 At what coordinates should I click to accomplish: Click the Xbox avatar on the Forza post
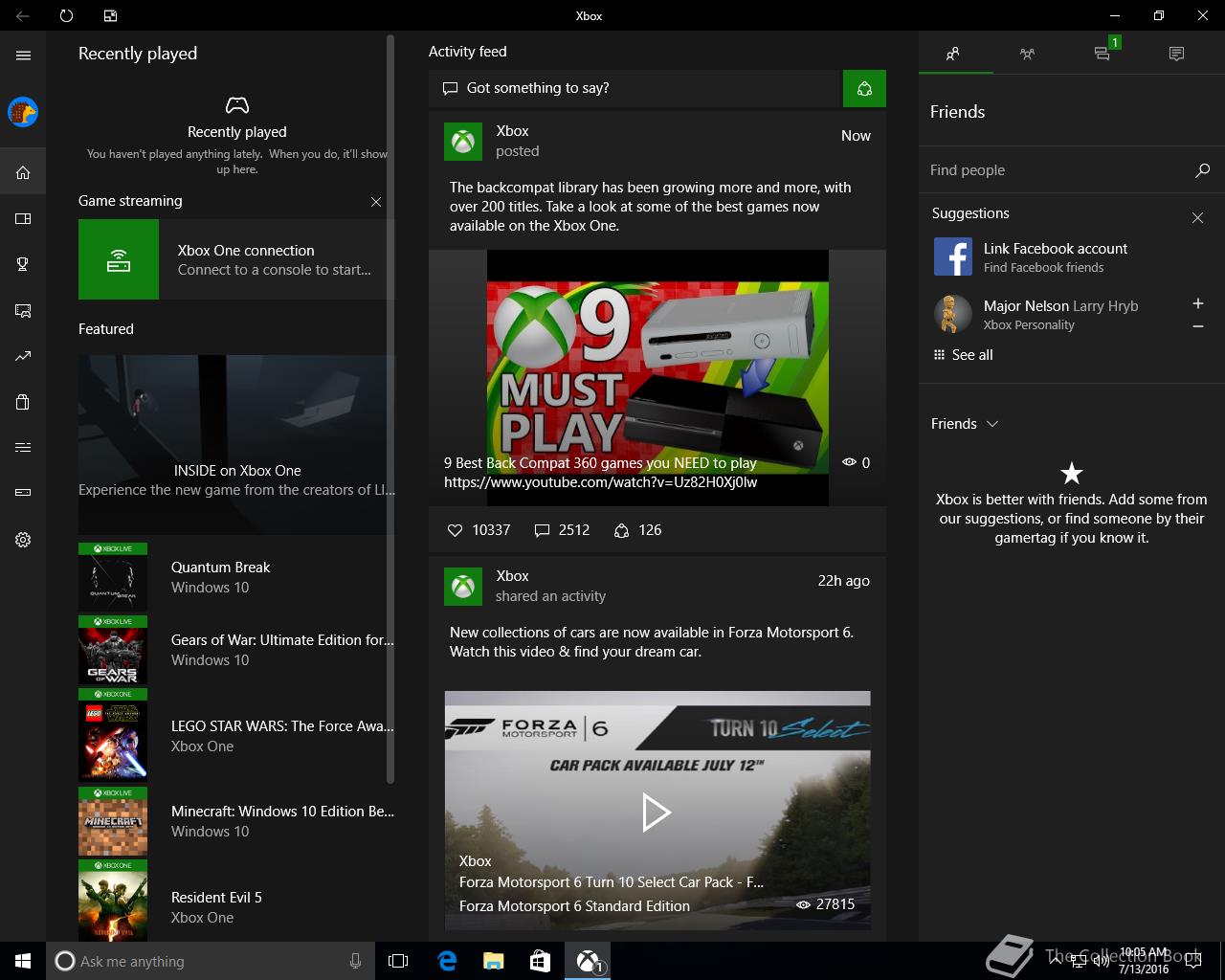[x=463, y=587]
